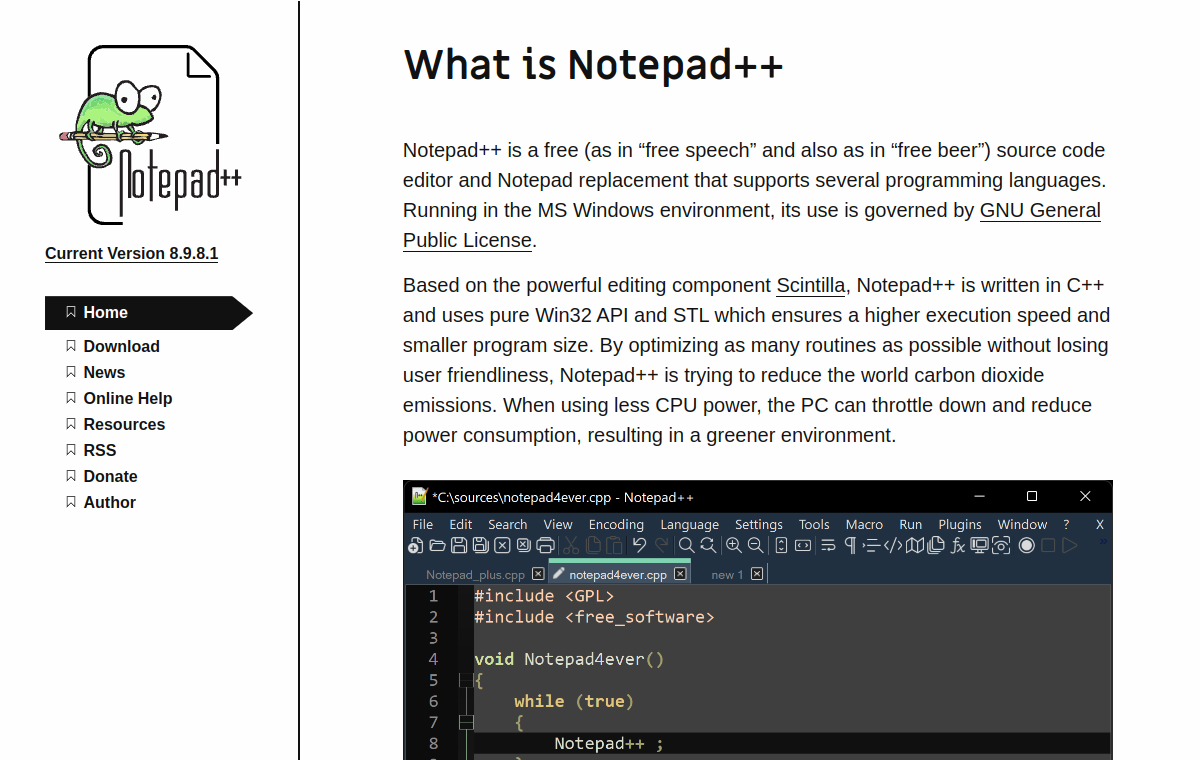The height and width of the screenshot is (760, 1200).
Task: Click the Save icon in toolbar
Action: (459, 545)
